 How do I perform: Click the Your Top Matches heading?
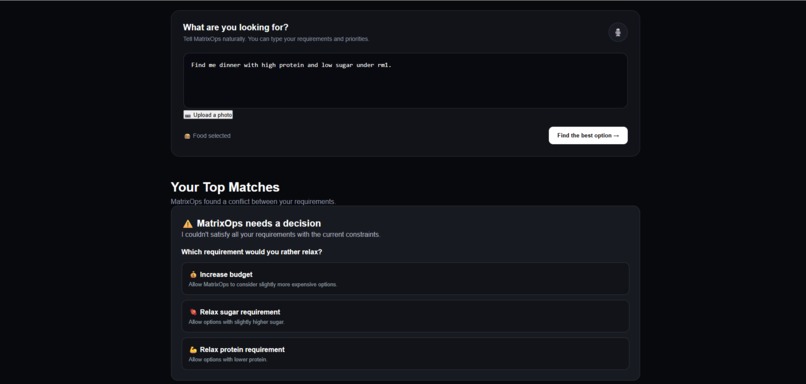coord(225,187)
